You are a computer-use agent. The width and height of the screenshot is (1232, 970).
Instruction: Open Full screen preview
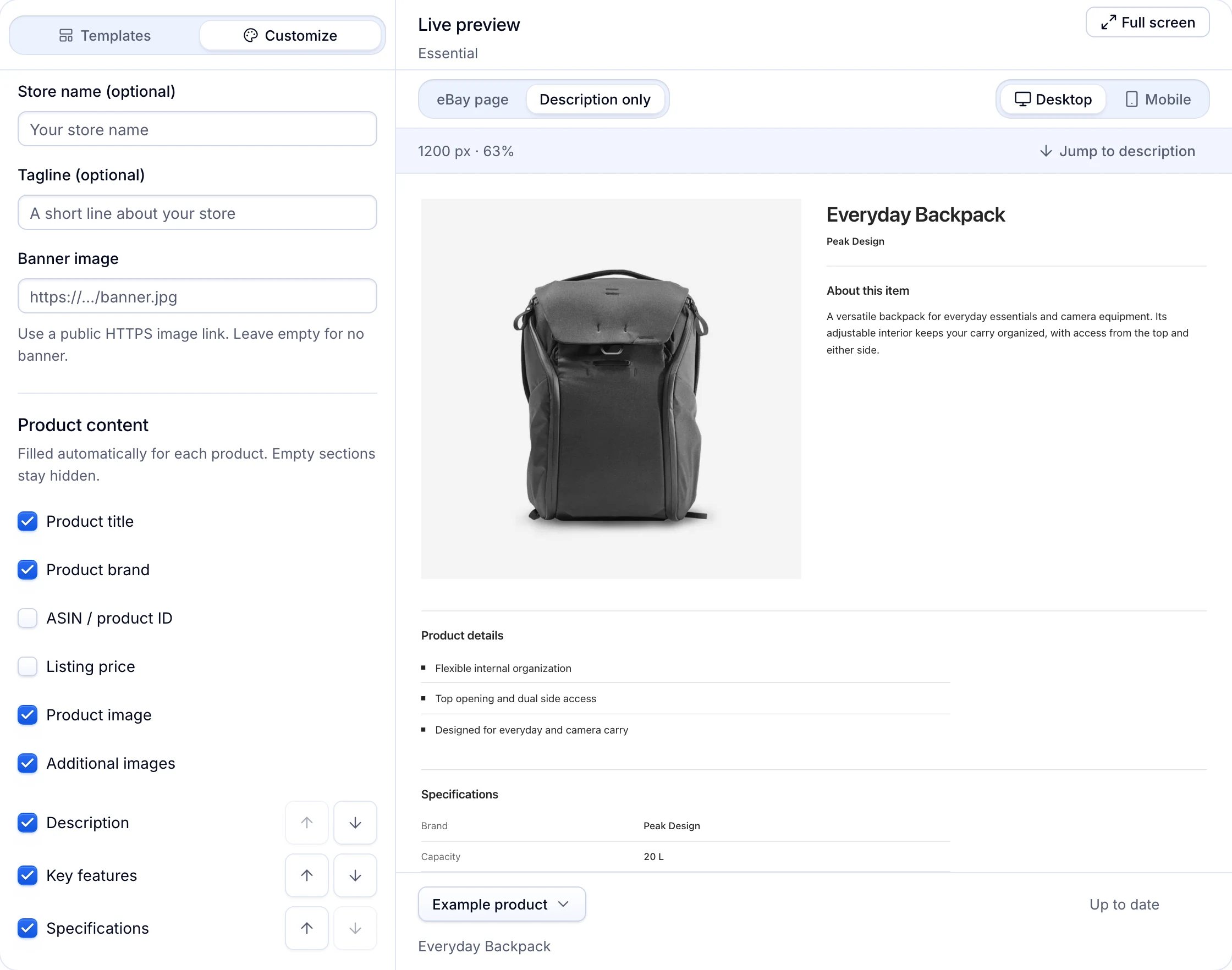[1147, 22]
